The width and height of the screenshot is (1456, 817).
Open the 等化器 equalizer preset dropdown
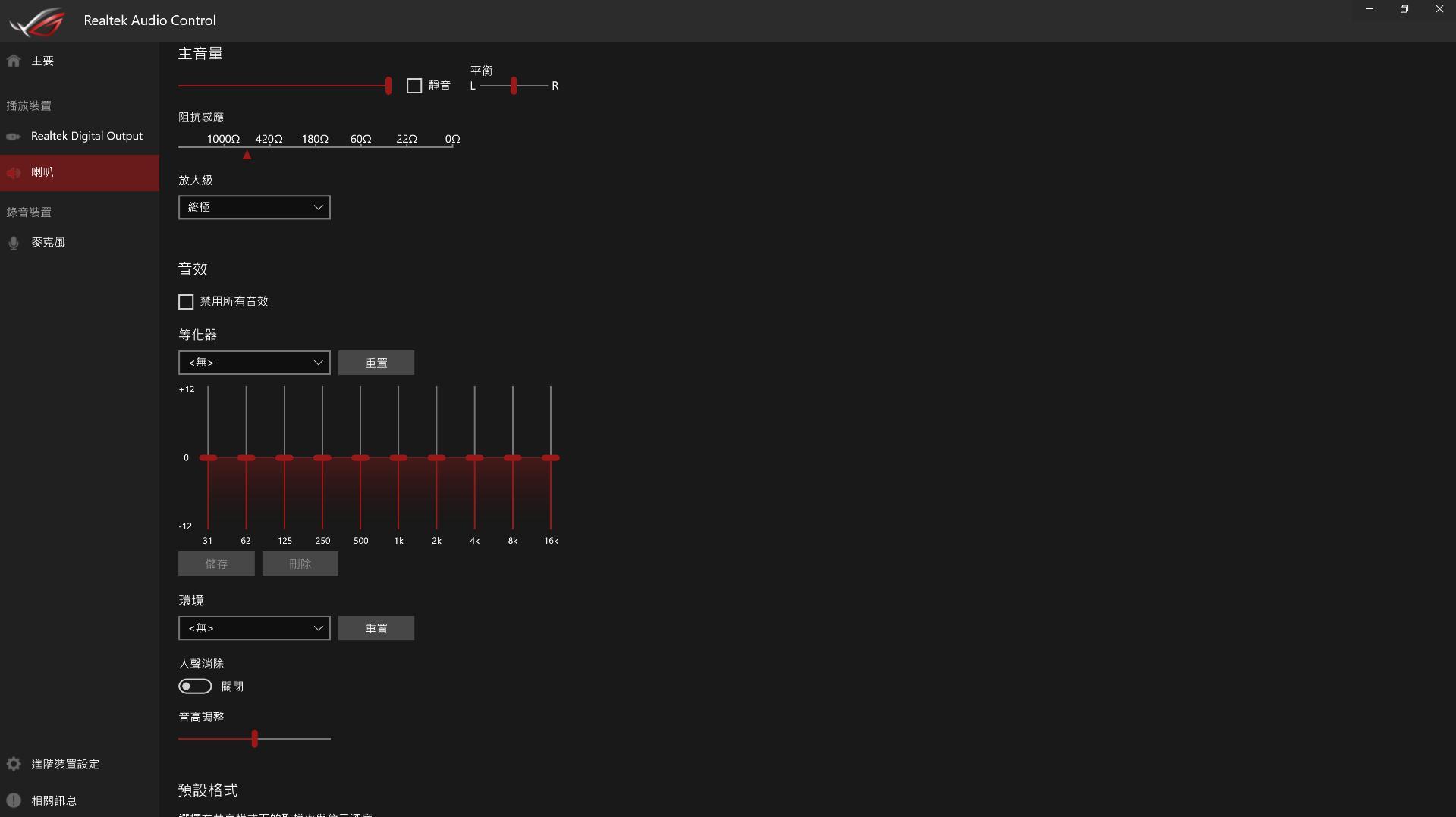(x=254, y=363)
